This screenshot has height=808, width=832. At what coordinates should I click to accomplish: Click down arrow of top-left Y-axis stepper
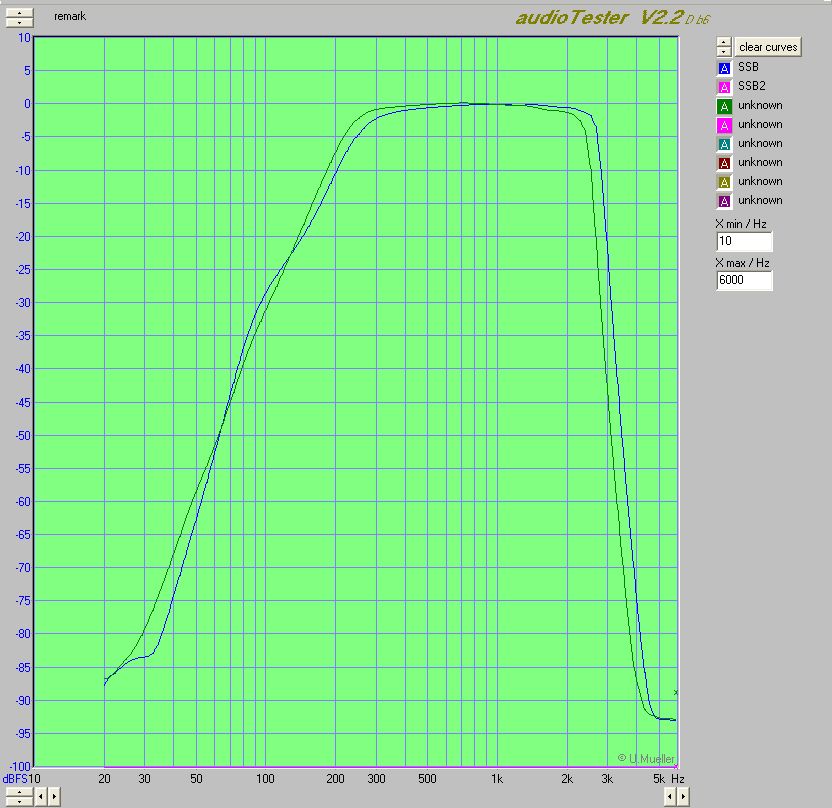tap(18, 22)
